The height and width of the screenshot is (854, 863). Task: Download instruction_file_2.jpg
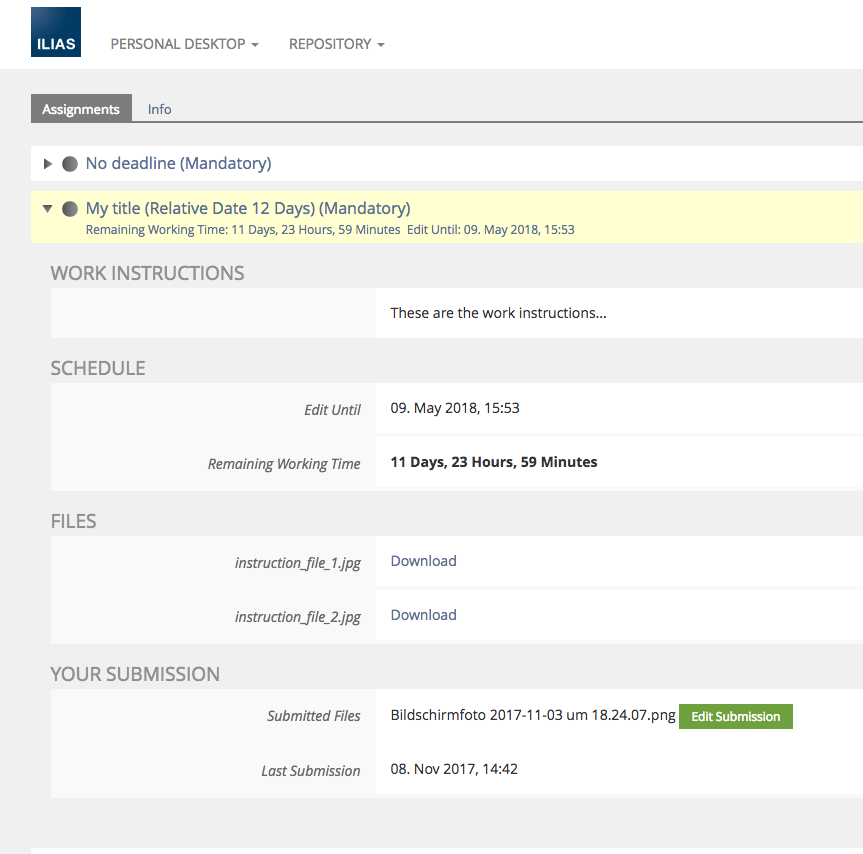(423, 615)
